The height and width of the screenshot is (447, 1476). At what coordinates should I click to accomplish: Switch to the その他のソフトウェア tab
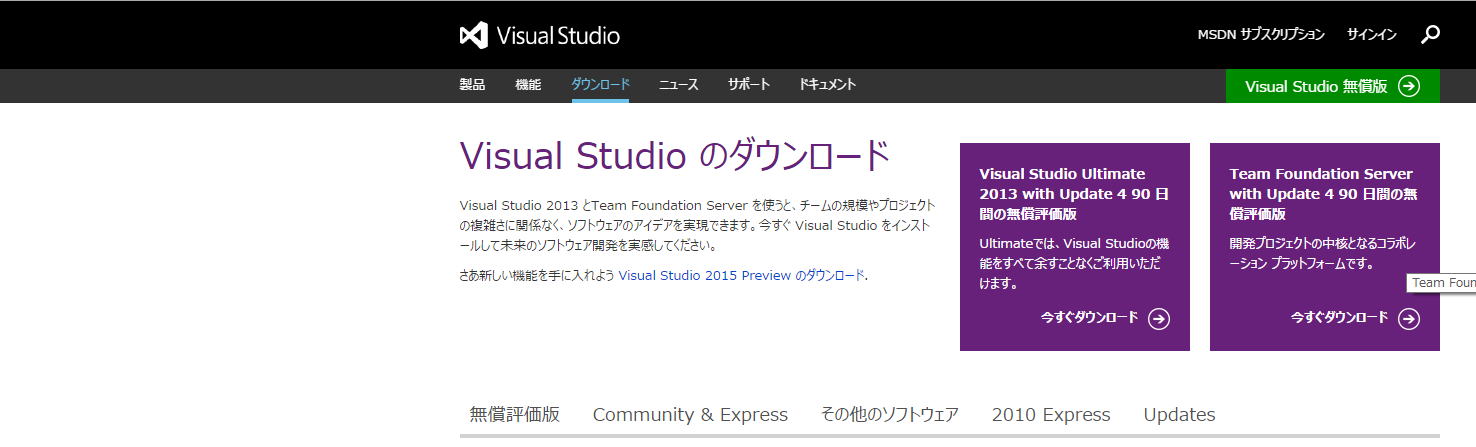pyautogui.click(x=890, y=414)
